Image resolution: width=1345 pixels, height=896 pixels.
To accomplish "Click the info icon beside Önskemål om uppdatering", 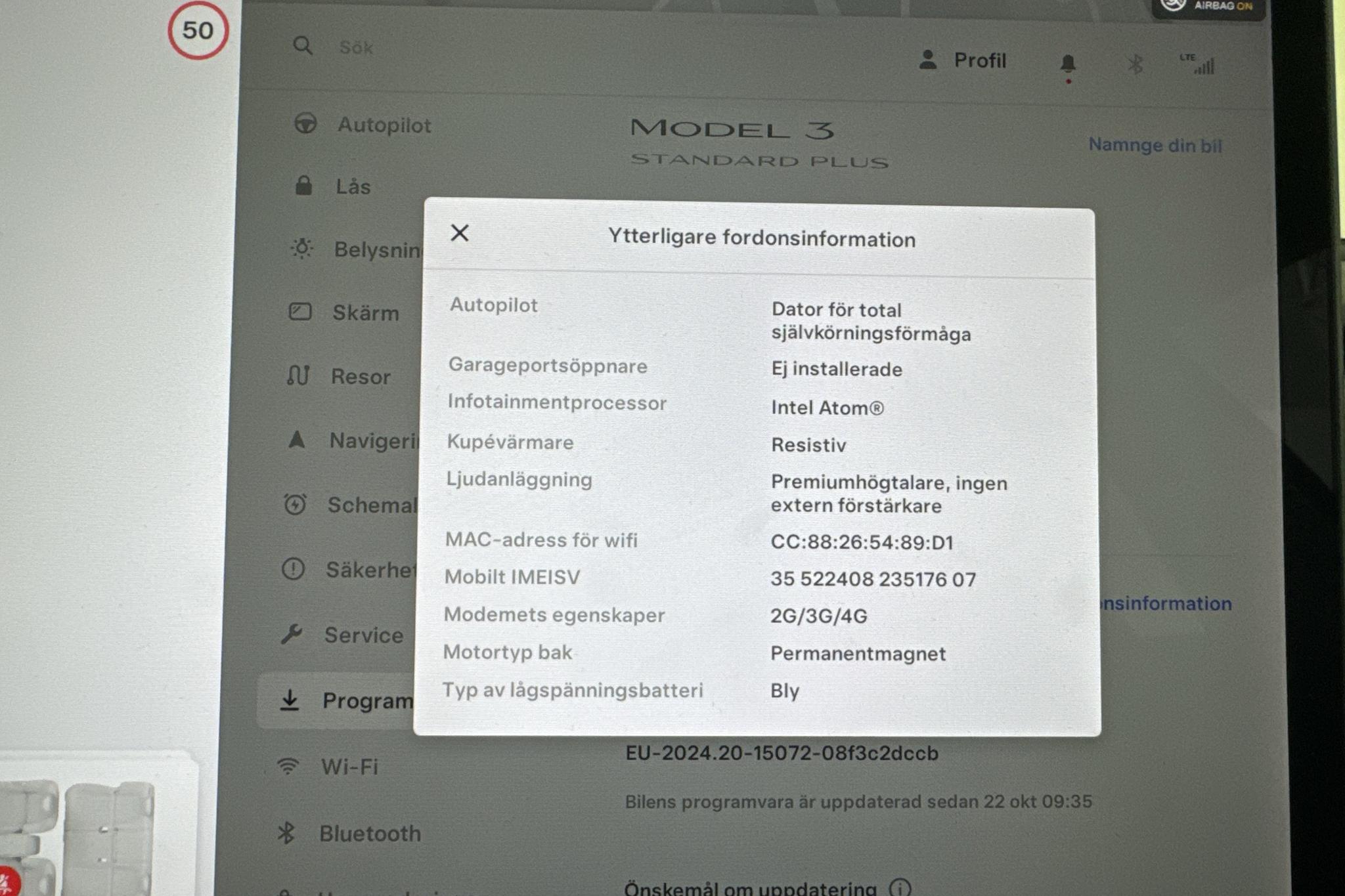I will coord(900,887).
